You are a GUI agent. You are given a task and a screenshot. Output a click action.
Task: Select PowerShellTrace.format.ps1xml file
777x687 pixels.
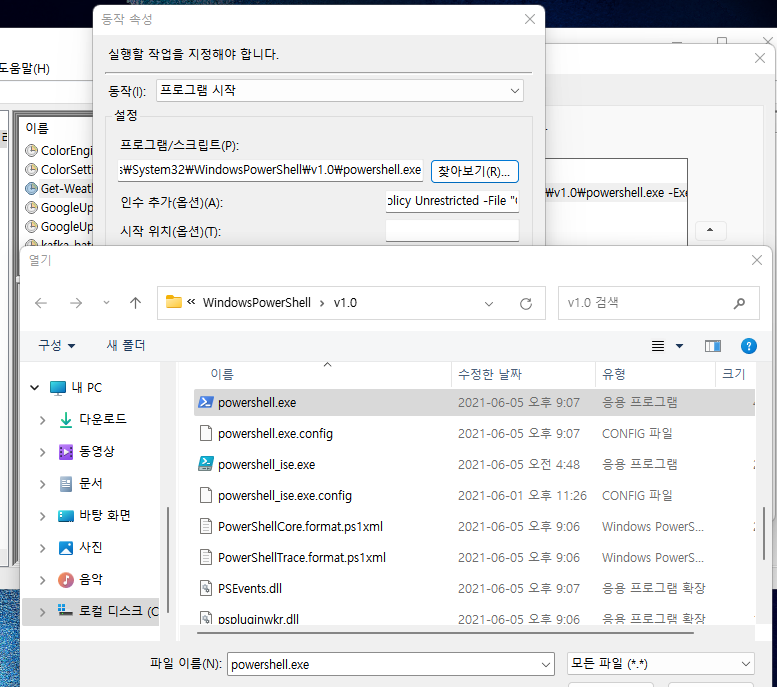(x=474, y=558)
